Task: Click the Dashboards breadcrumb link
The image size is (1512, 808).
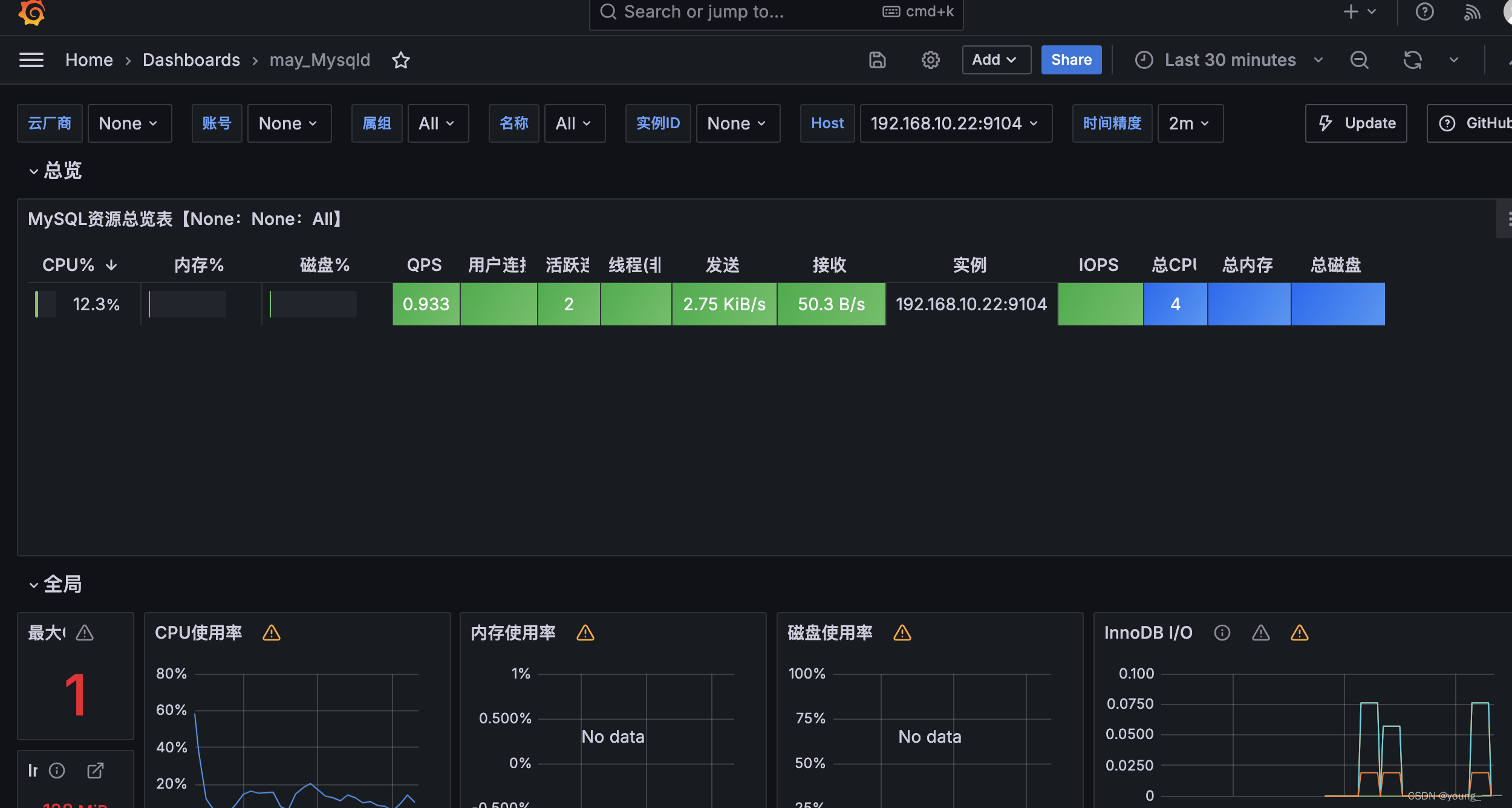Action: (x=191, y=60)
